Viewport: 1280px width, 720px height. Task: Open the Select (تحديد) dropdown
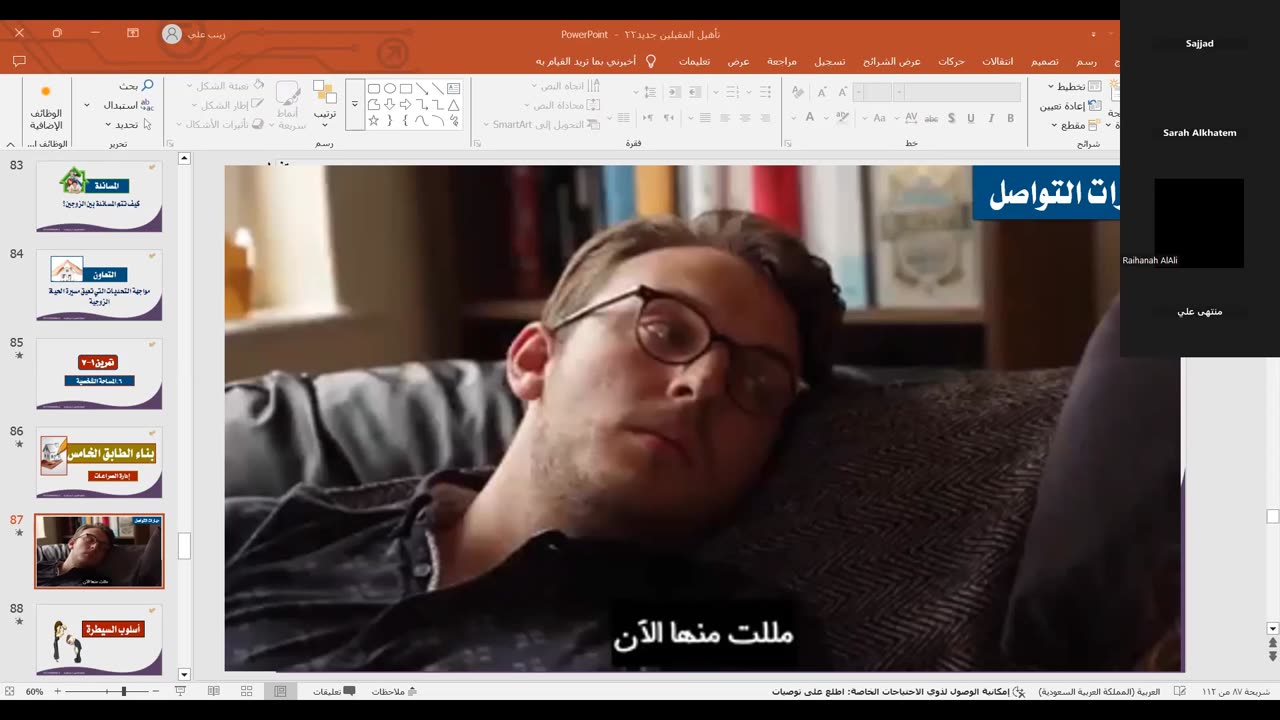tap(127, 124)
